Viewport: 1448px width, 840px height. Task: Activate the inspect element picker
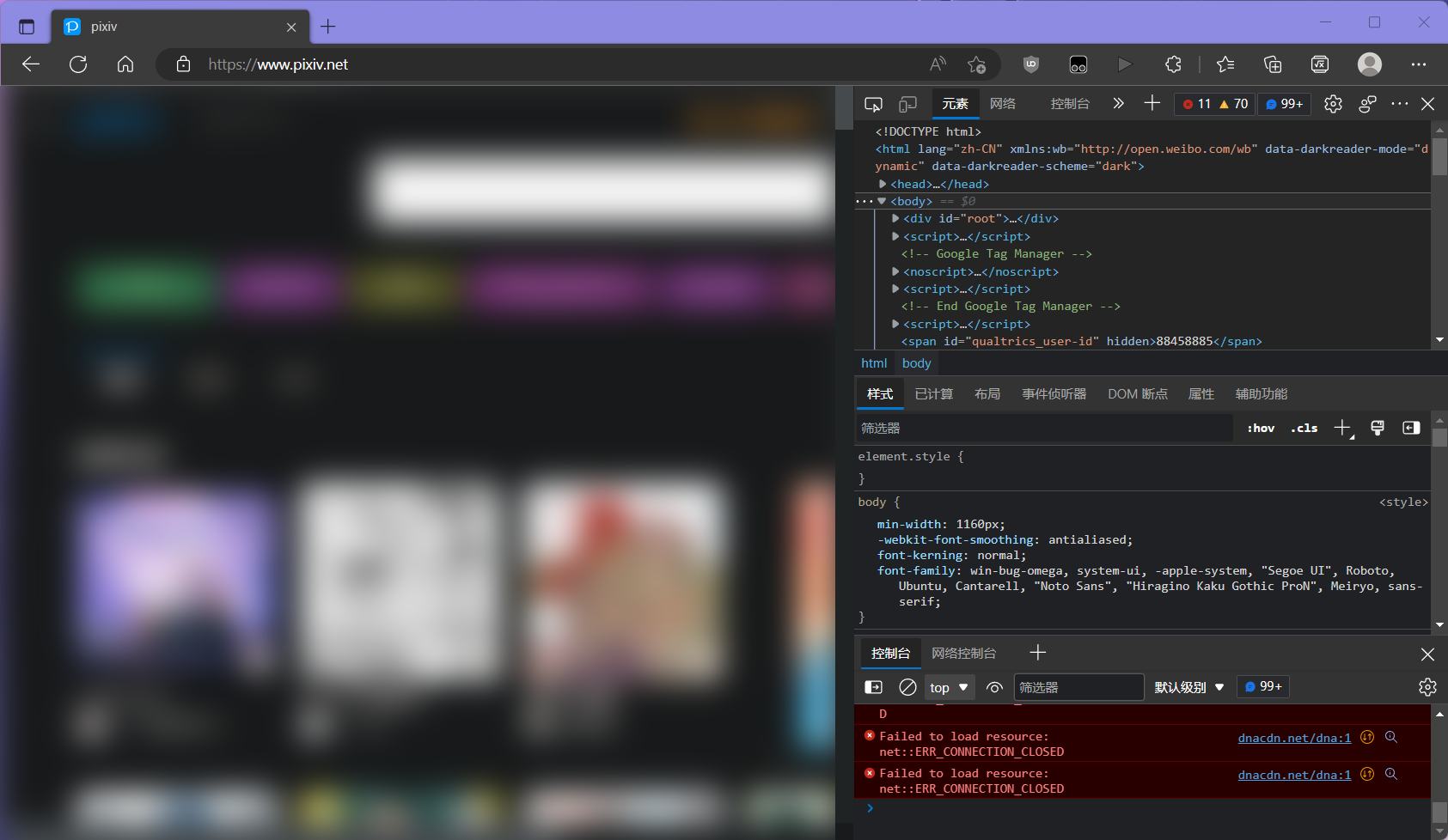coord(873,104)
